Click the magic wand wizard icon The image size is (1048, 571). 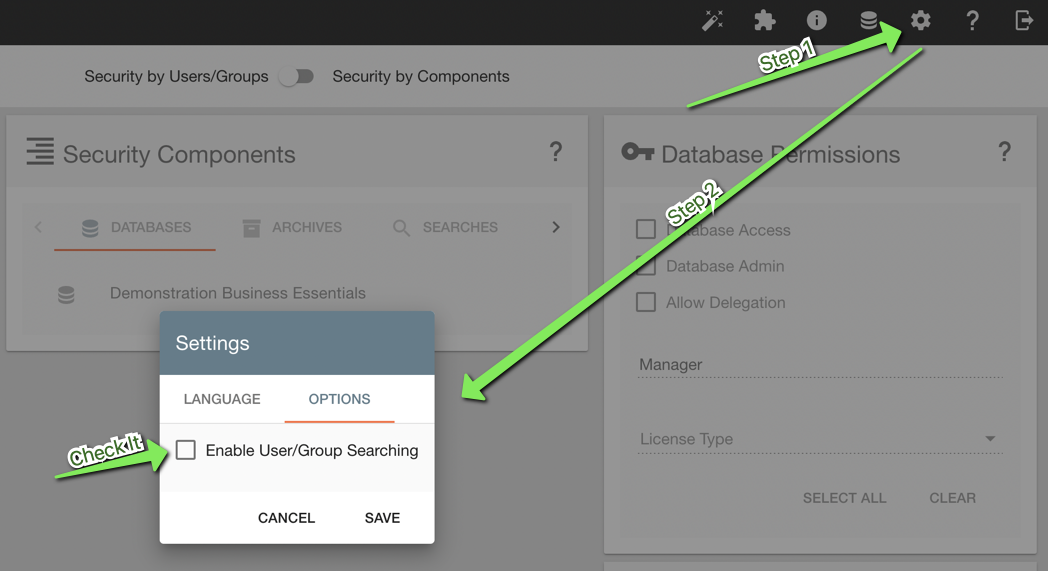(713, 21)
